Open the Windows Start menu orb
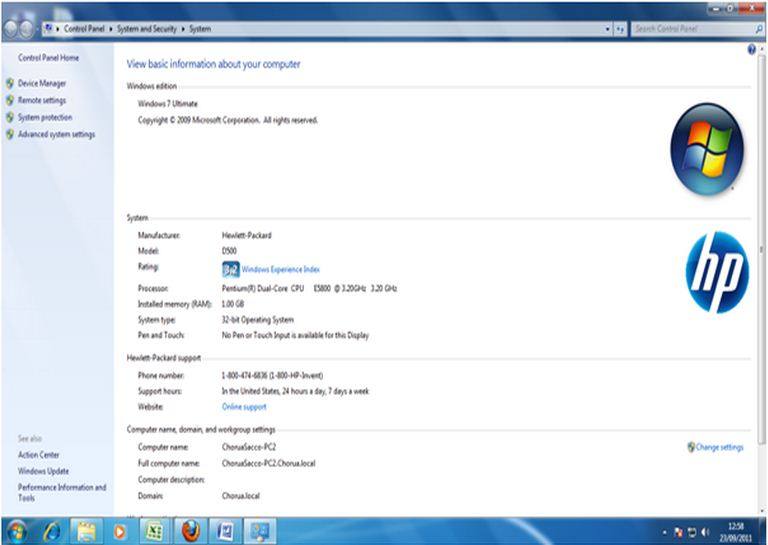Viewport: 768px width, 545px height. [17, 530]
